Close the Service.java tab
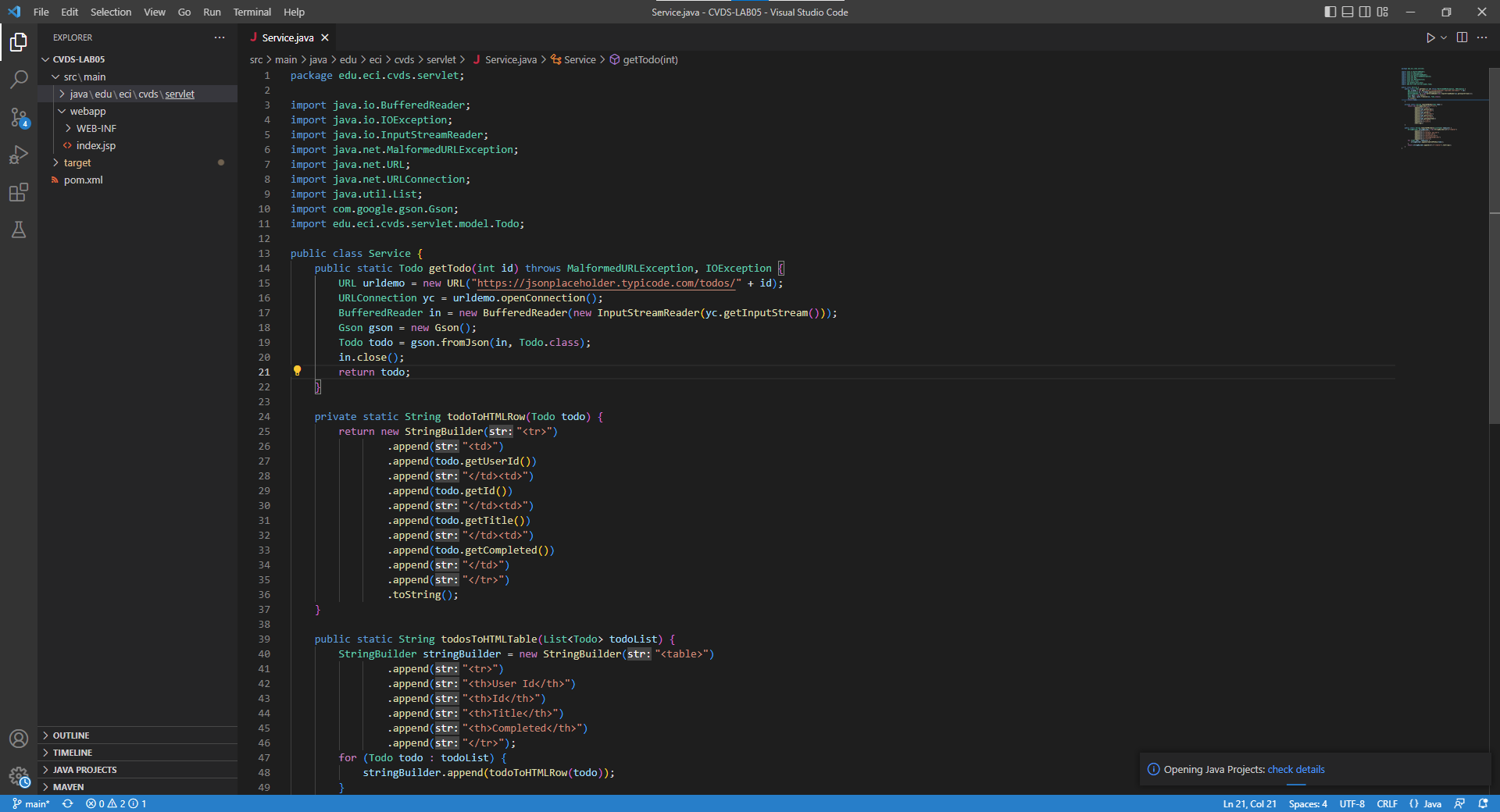 [325, 37]
